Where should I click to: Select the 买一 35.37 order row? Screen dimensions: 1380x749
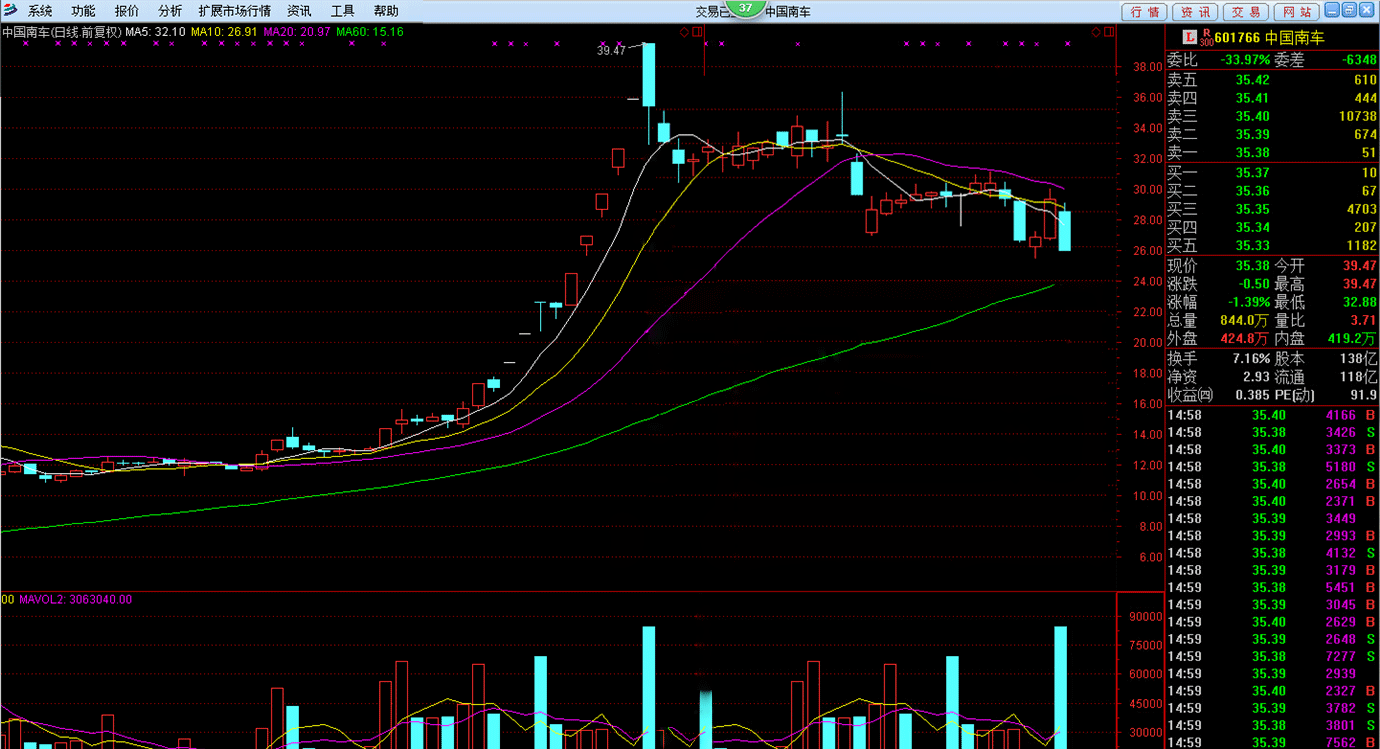[x=1272, y=173]
